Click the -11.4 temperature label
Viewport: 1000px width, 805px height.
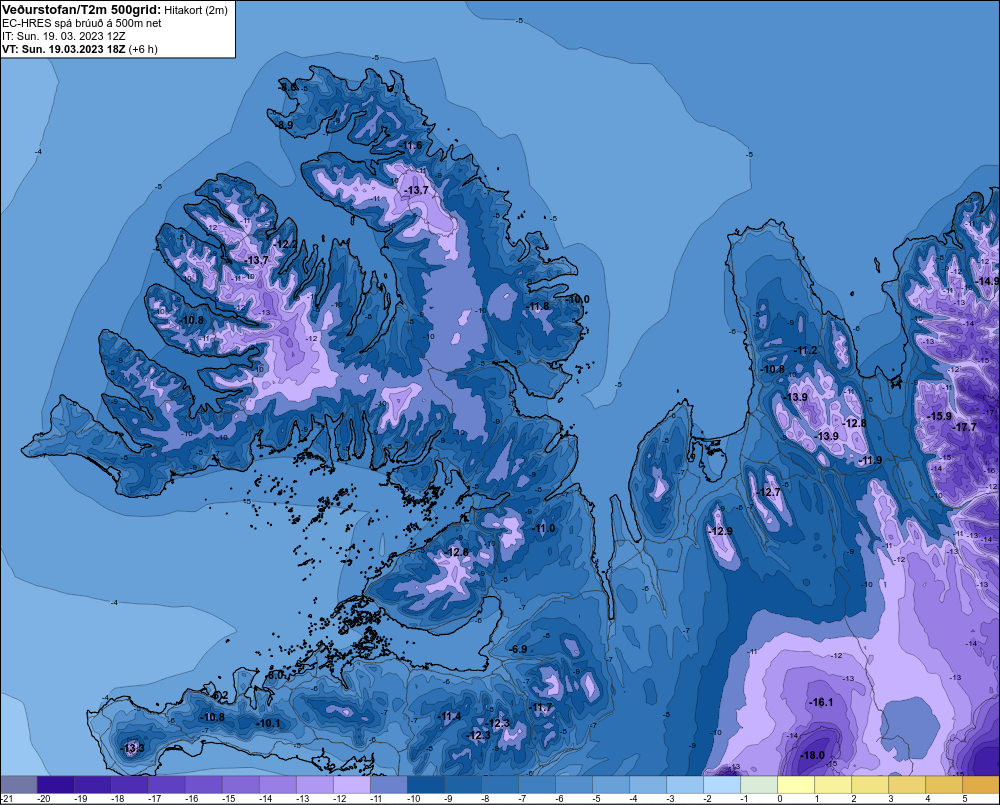pyautogui.click(x=450, y=716)
